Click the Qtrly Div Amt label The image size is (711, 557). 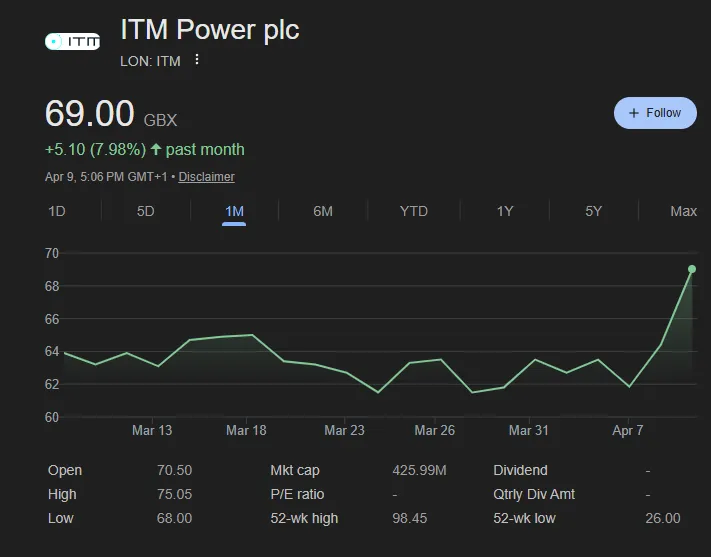[534, 494]
